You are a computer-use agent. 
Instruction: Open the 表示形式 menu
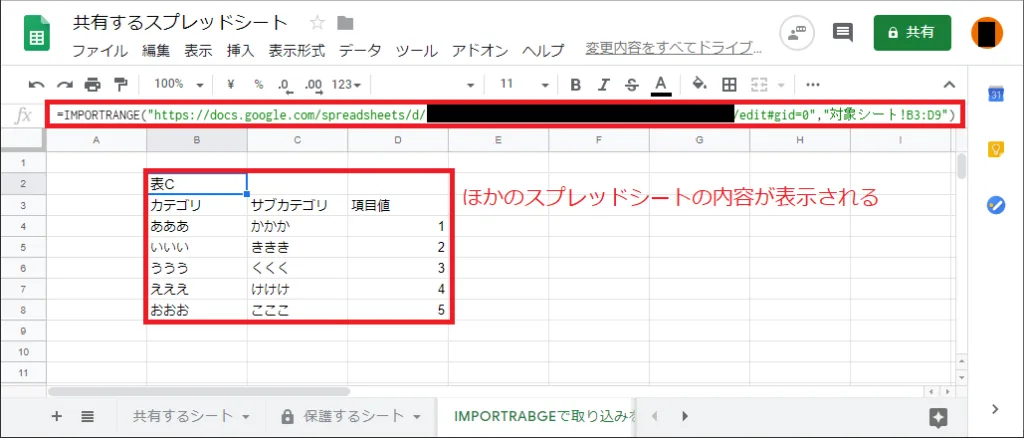(x=297, y=50)
